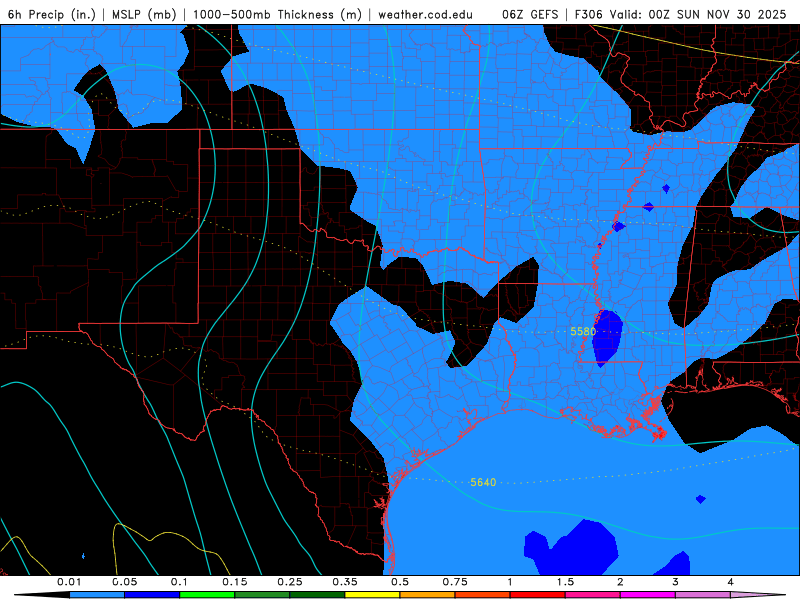The image size is (800, 600).
Task: Click the 1.5 legend value
Action: click(x=565, y=582)
